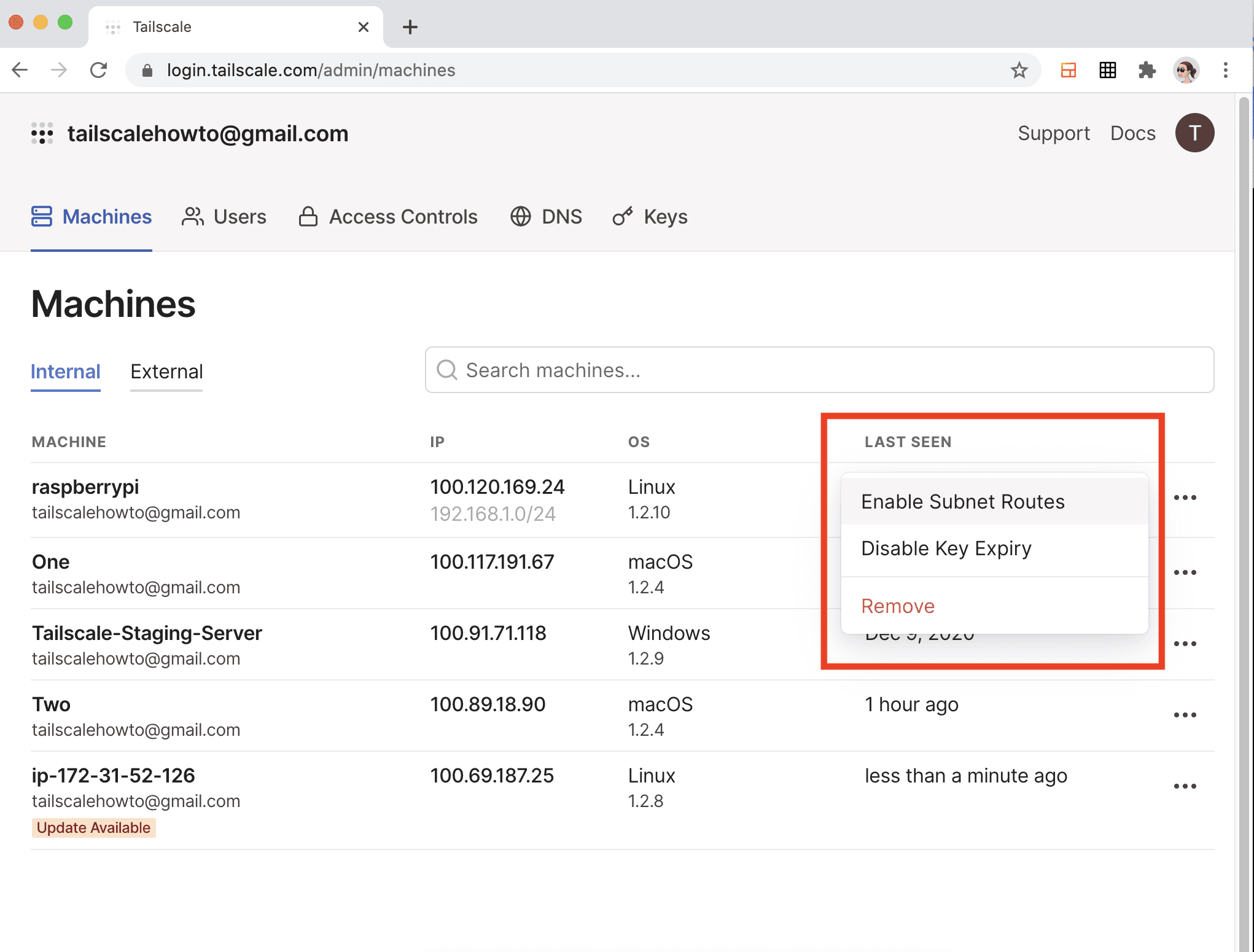Image resolution: width=1254 pixels, height=952 pixels.
Task: Click the raspberrypi machine name
Action: [x=85, y=487]
